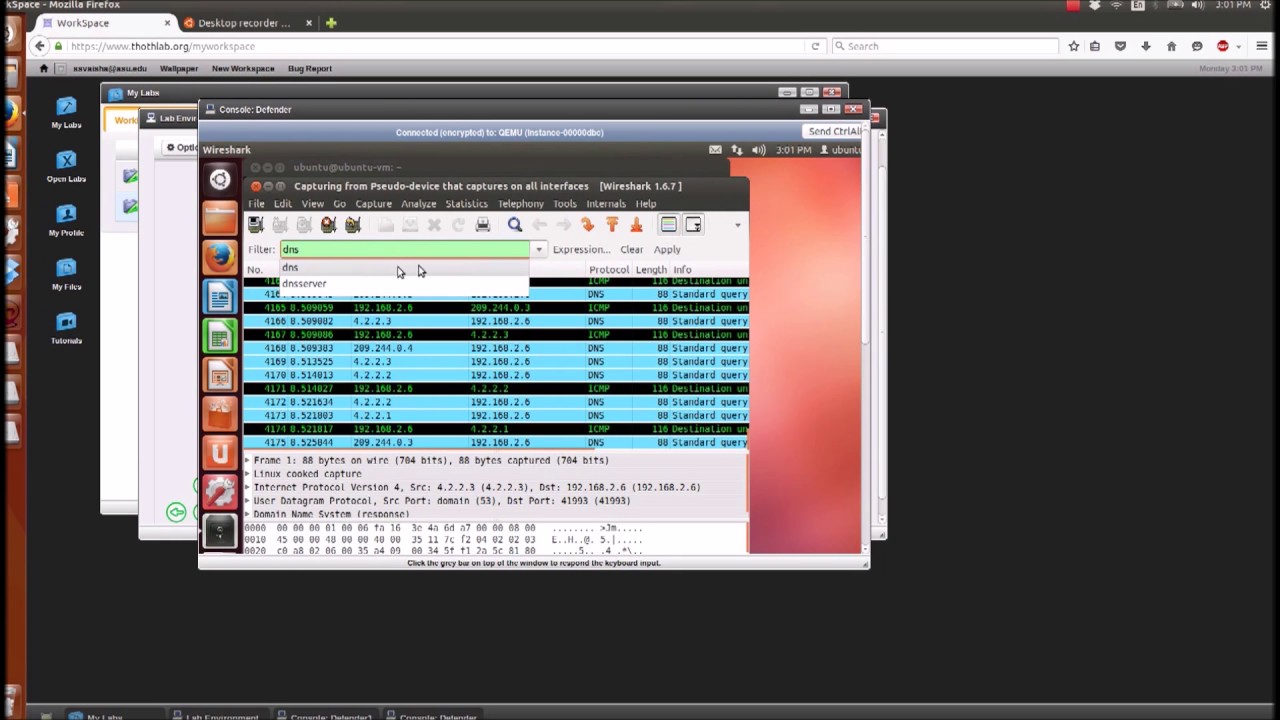Open Ubuntu One icon in VM launcher
This screenshot has height=720, width=1280.
[220, 452]
